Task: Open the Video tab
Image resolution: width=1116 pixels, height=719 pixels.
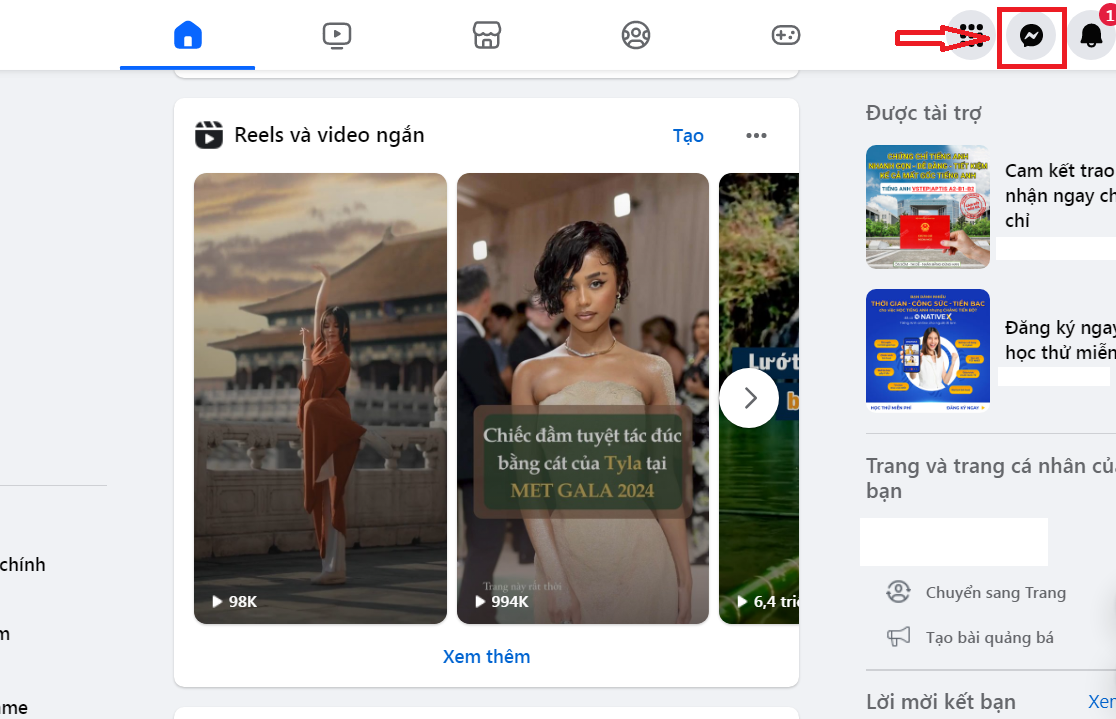Action: pyautogui.click(x=337, y=35)
